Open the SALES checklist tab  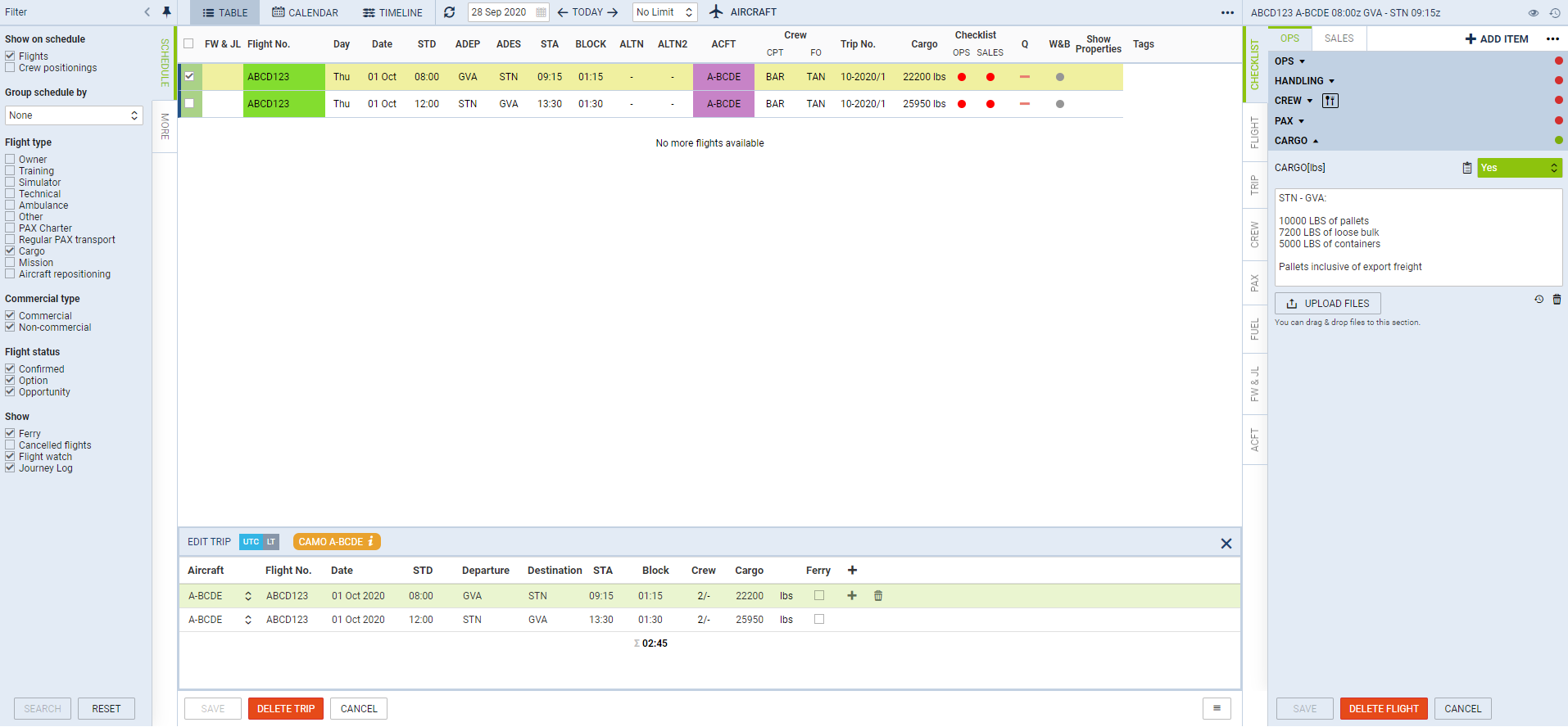pos(1339,38)
